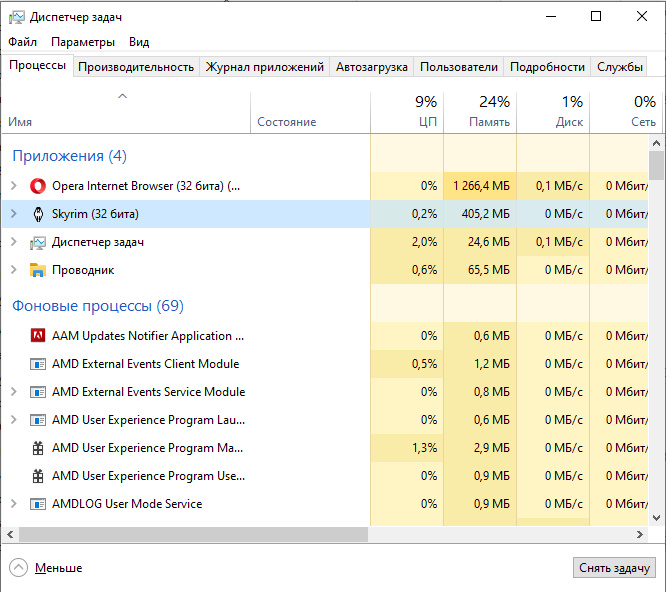Open the Автозагрузка tab
This screenshot has height=592, width=666.
click(x=371, y=67)
